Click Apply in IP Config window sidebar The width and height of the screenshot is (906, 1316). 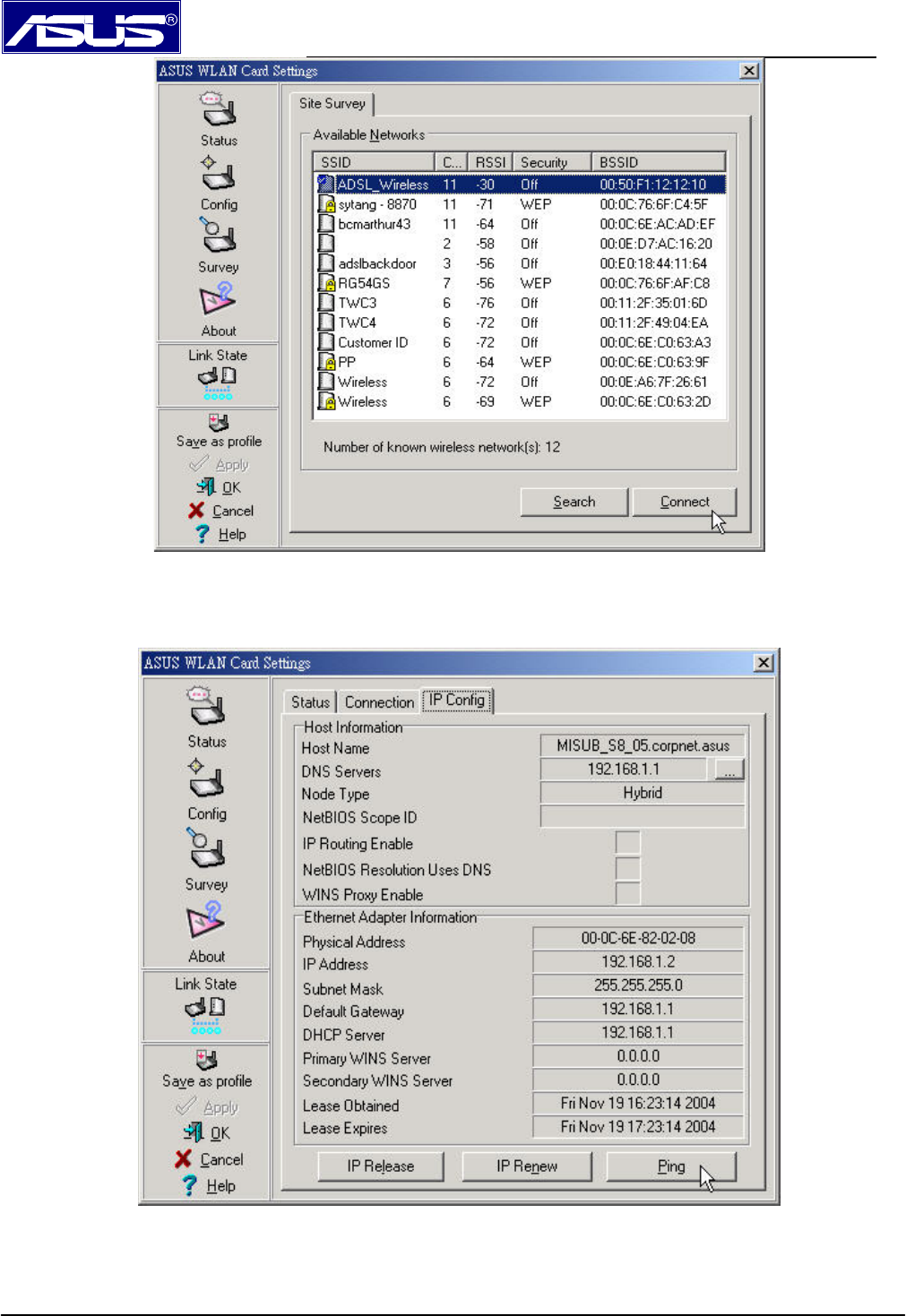tap(208, 1106)
